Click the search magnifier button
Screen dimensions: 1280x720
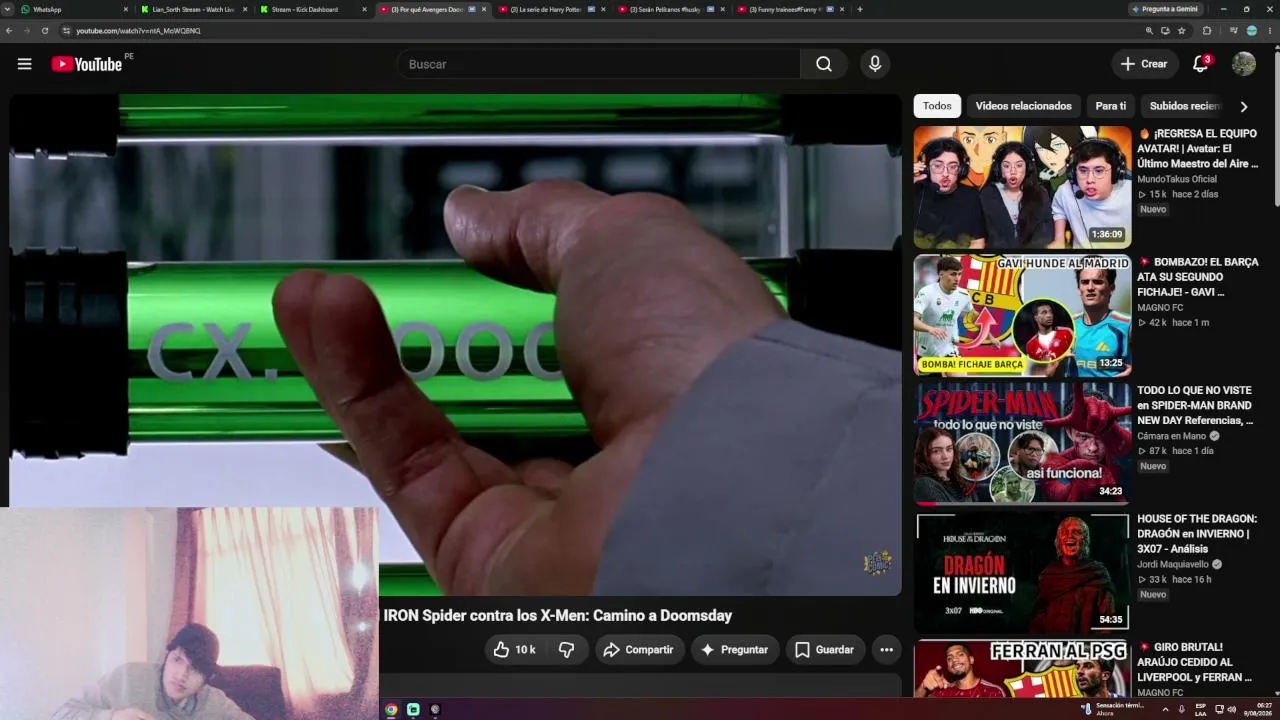coord(824,64)
